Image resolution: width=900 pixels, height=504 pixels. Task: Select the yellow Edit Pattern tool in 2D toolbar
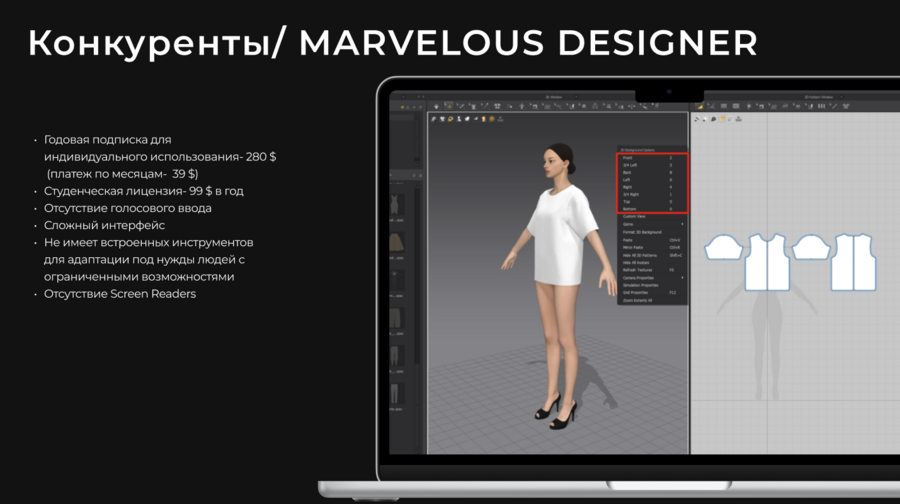[700, 106]
